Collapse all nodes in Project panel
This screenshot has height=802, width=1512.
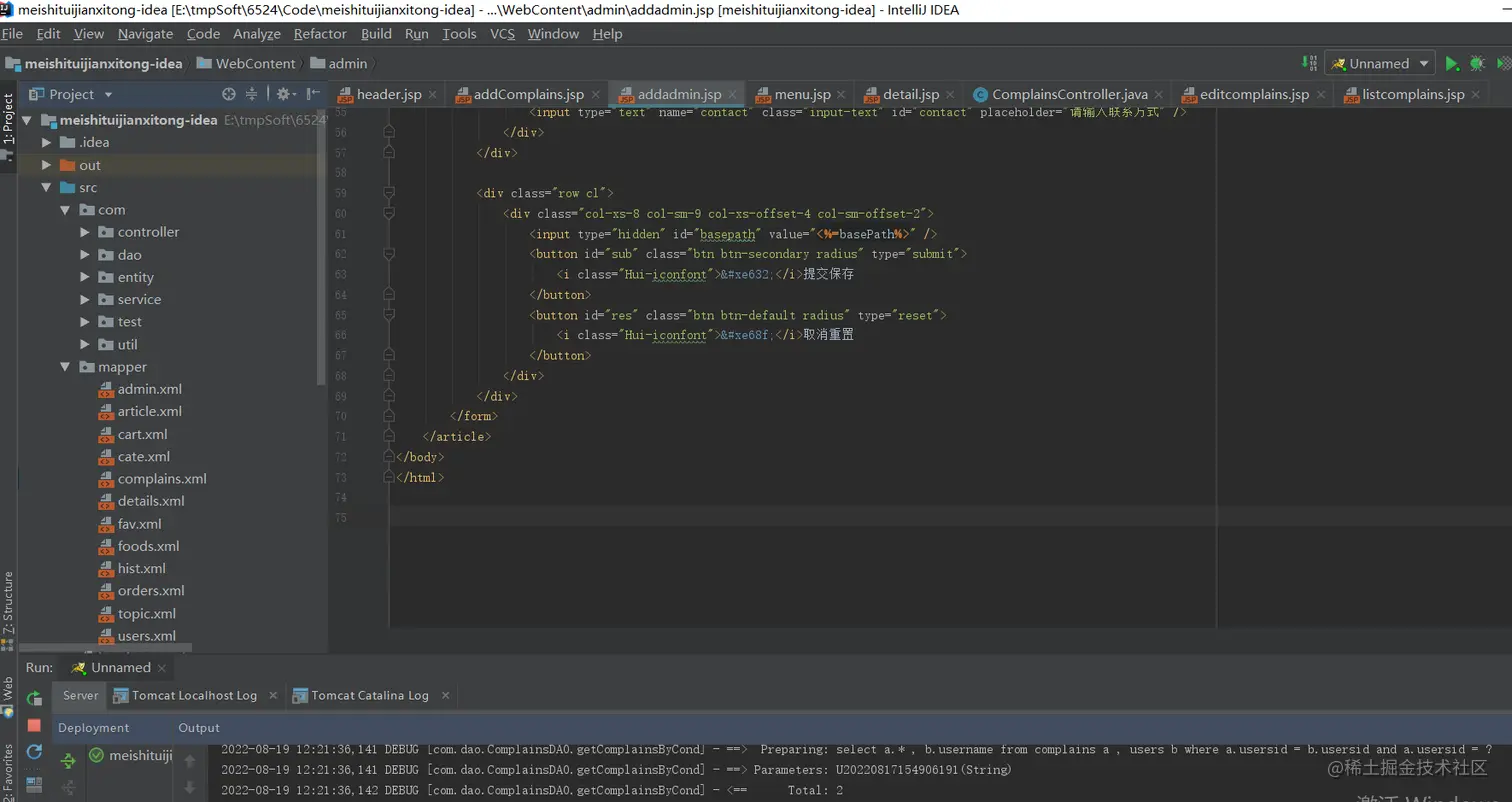pyautogui.click(x=252, y=94)
